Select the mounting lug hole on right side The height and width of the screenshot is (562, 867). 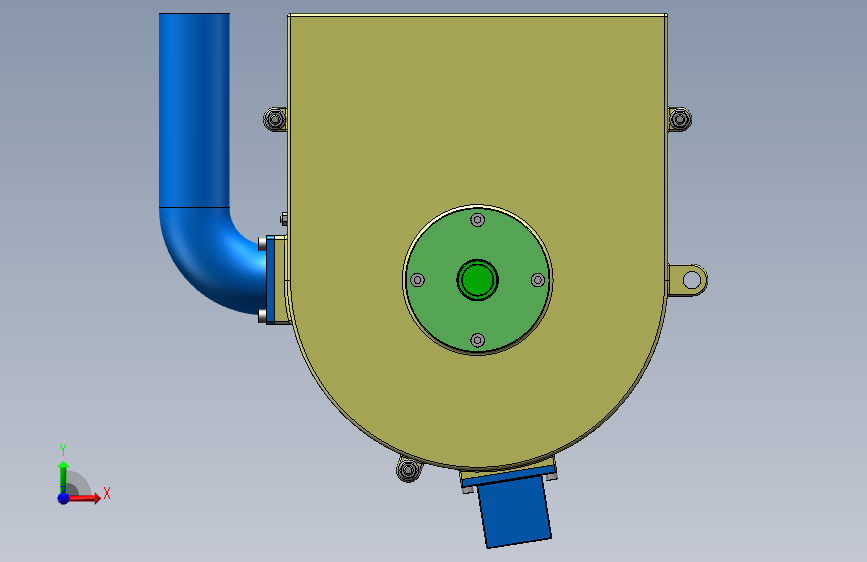(691, 280)
